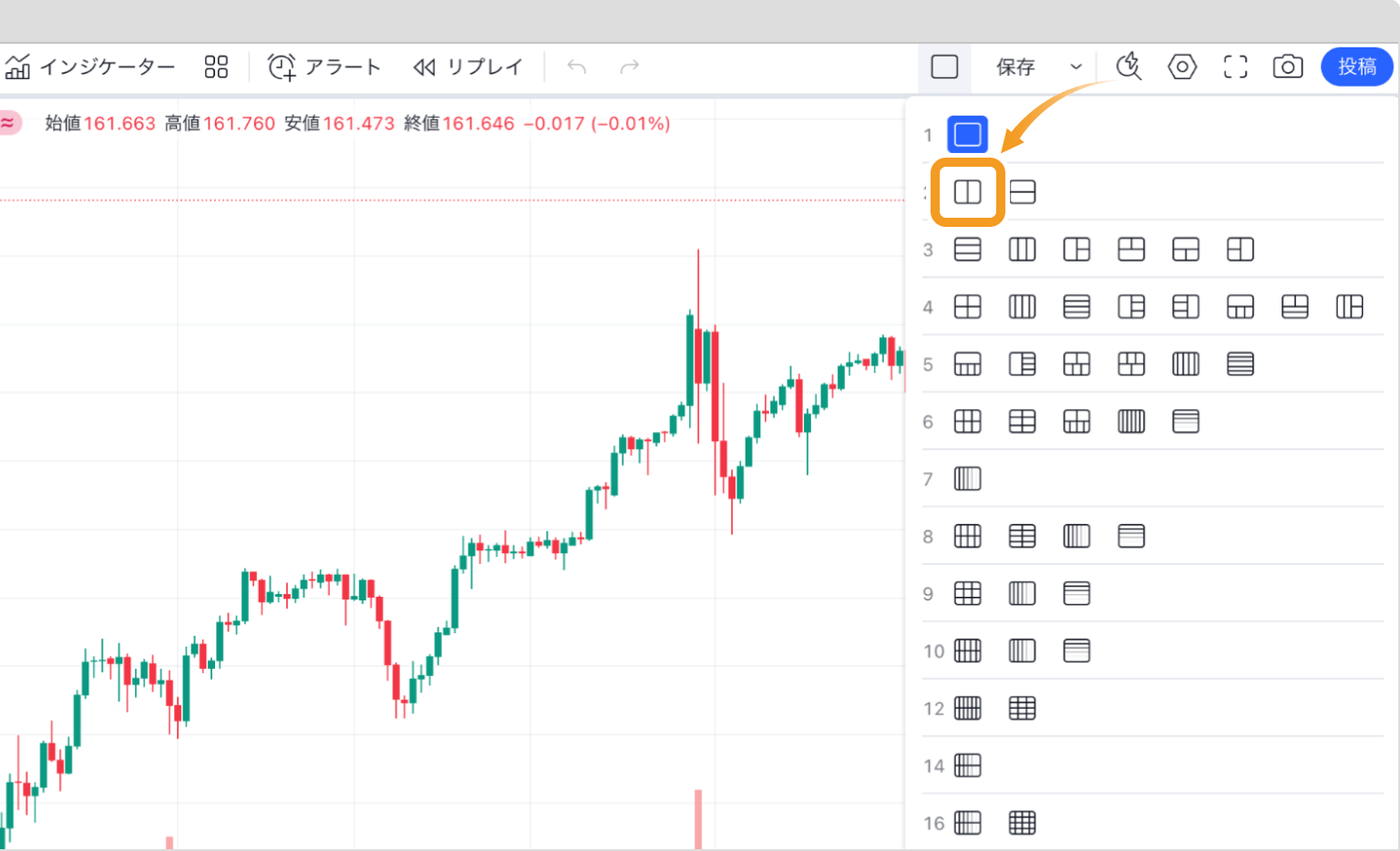Image resolution: width=1400 pixels, height=851 pixels.
Task: Open chart settings hexagon icon
Action: coord(1182,67)
